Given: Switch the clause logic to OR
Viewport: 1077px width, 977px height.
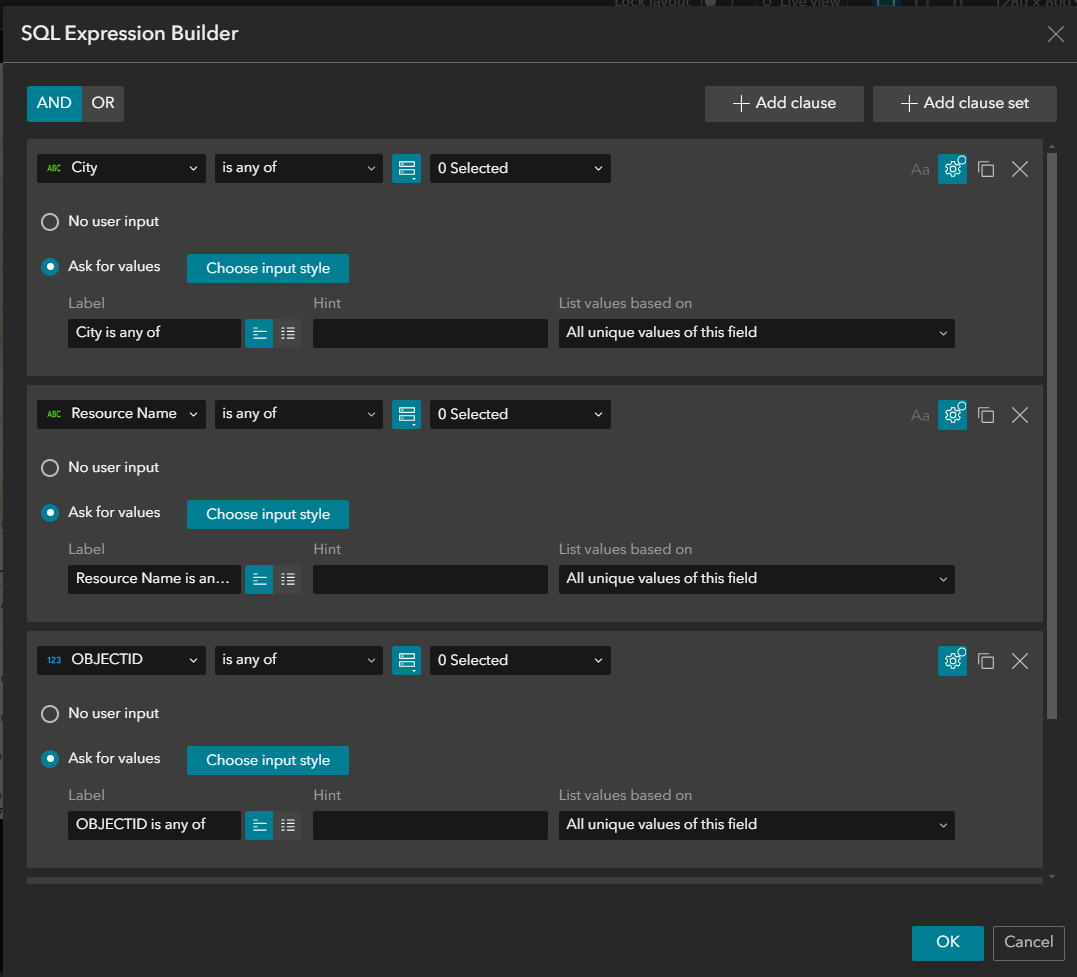Looking at the screenshot, I should pos(102,102).
